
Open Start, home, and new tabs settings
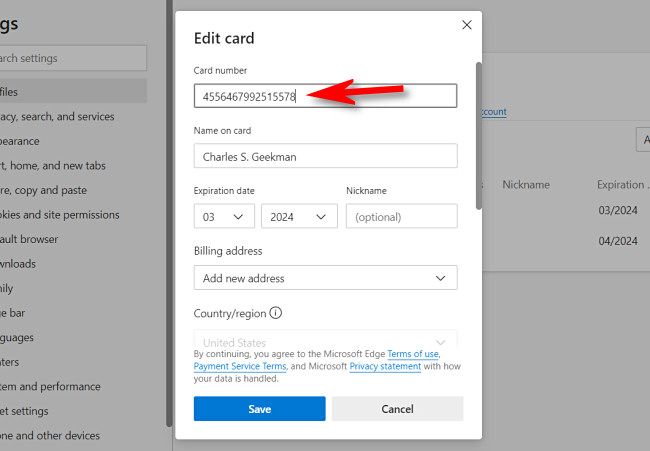click(x=53, y=166)
